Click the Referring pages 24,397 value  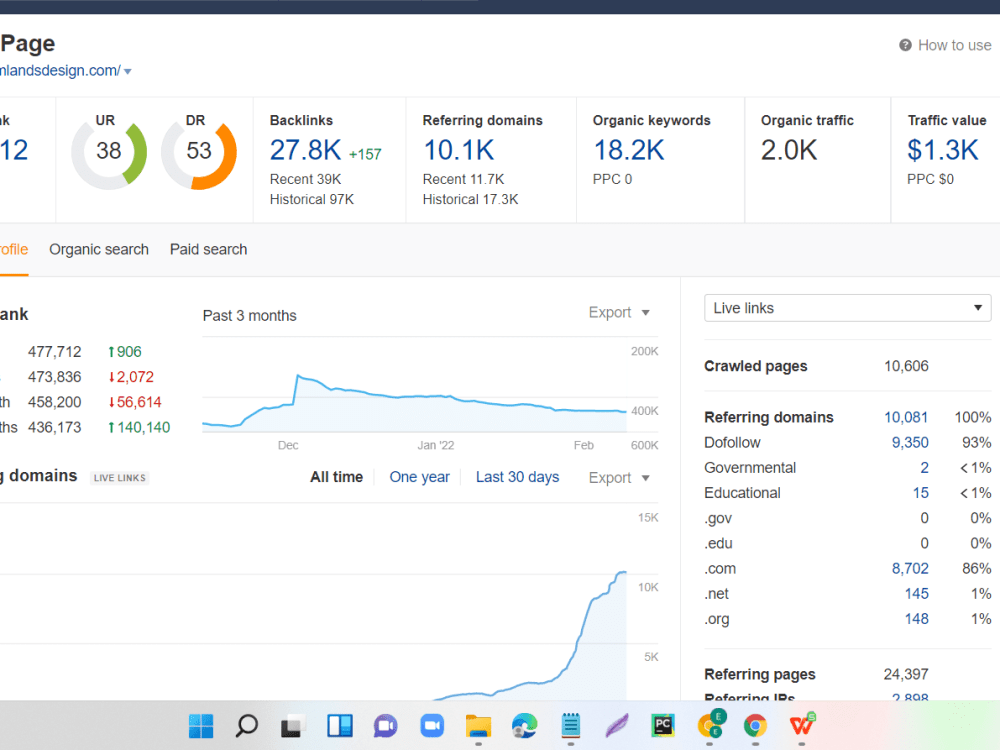pyautogui.click(x=906, y=674)
